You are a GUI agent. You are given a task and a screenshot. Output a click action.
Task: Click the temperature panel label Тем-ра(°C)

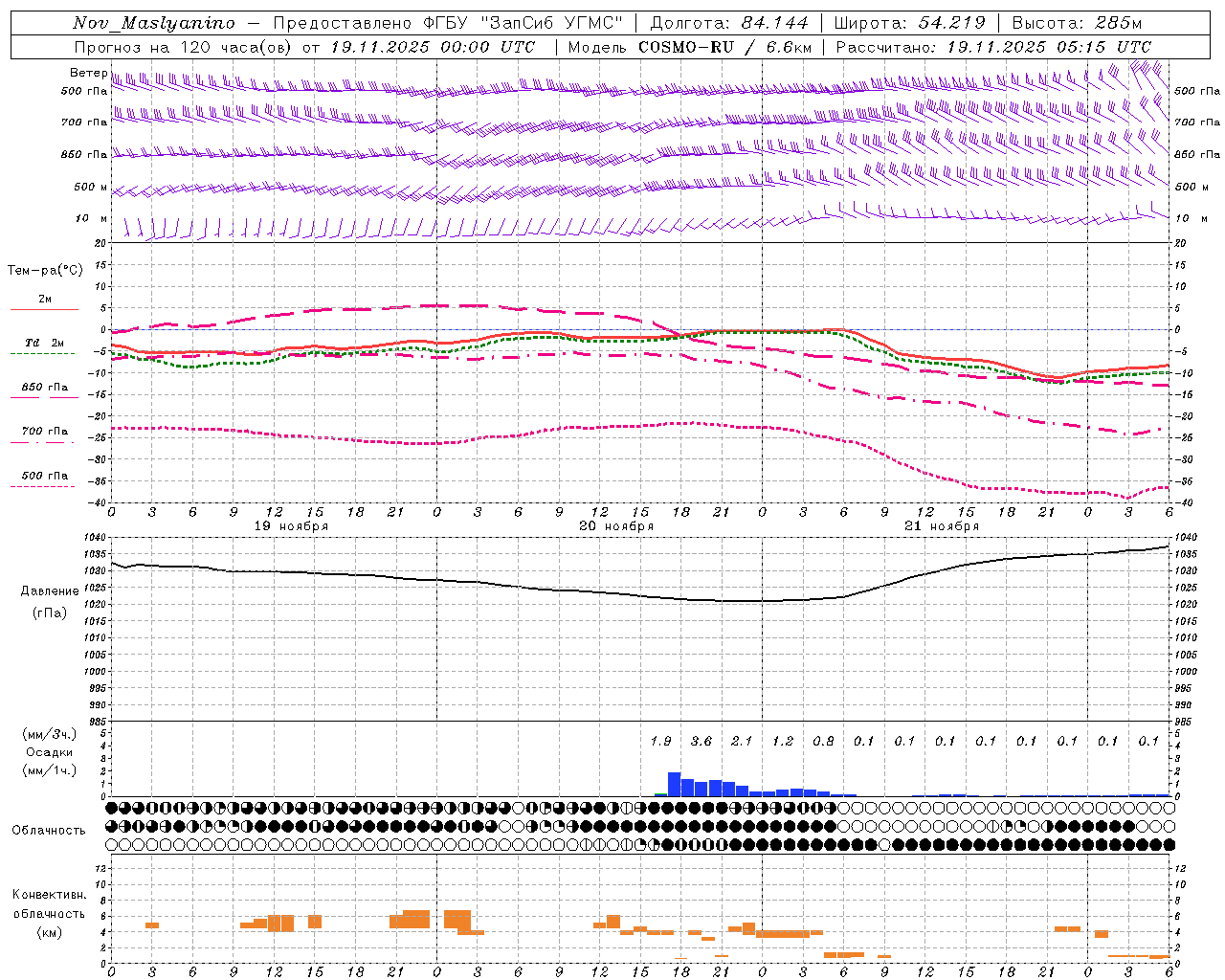[x=45, y=271]
